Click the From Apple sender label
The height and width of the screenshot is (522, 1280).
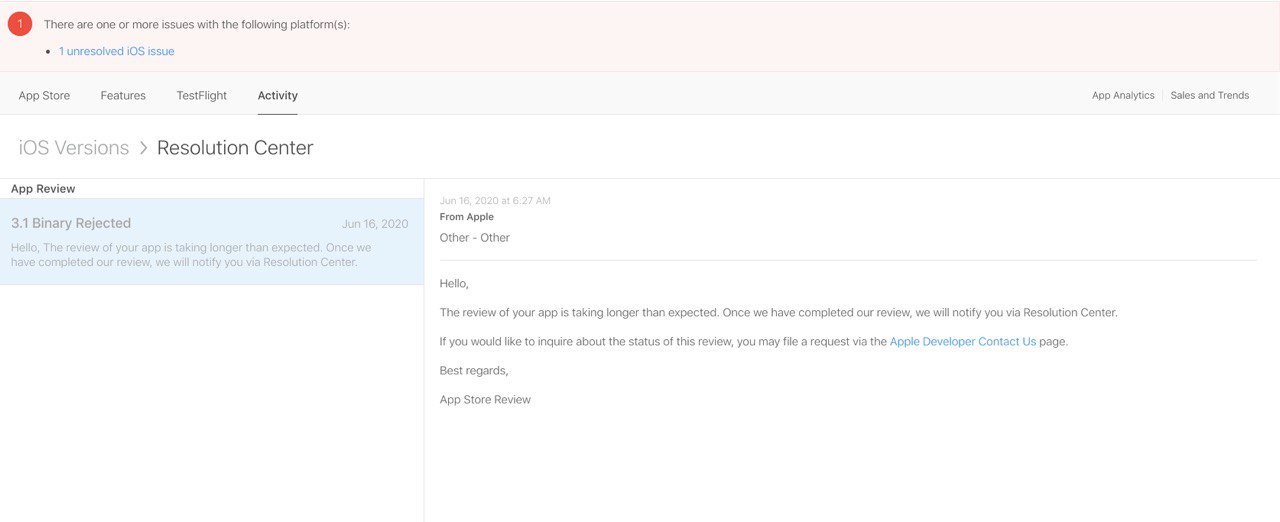(467, 217)
